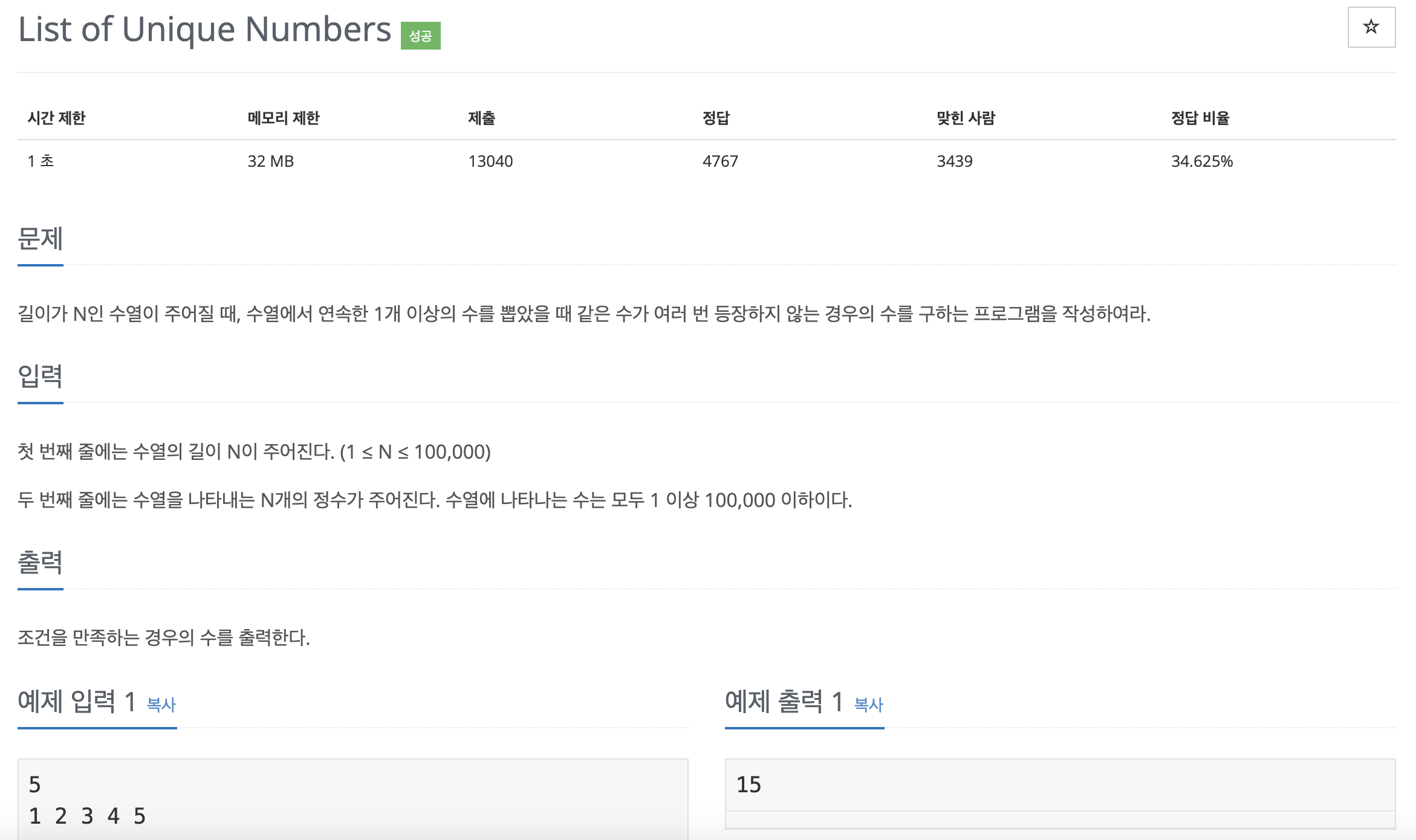The height and width of the screenshot is (840, 1416).
Task: Click the submissions count 13040
Action: click(x=490, y=161)
